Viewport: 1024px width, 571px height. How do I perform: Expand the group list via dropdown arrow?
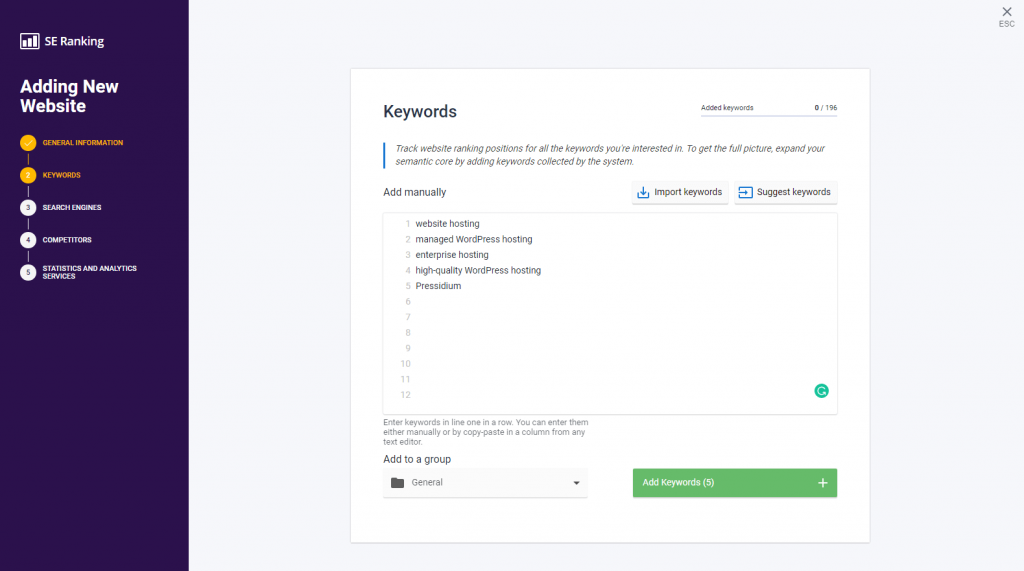576,483
